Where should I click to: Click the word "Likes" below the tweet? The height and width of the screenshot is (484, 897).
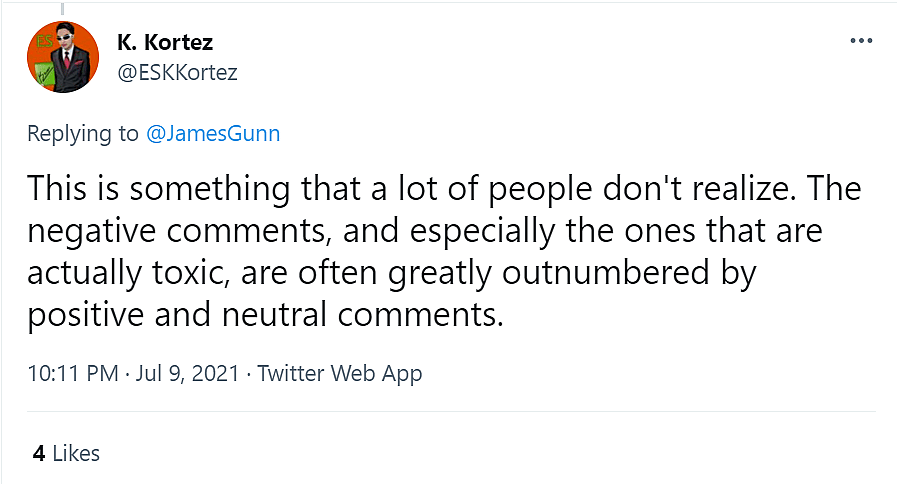(x=76, y=453)
